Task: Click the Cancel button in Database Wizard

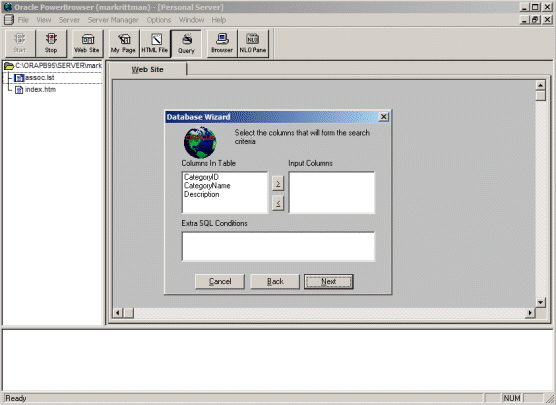Action: pos(220,282)
